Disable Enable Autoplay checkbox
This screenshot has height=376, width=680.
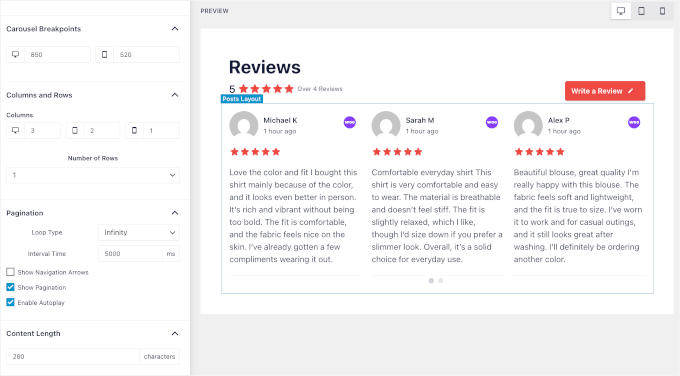10,302
